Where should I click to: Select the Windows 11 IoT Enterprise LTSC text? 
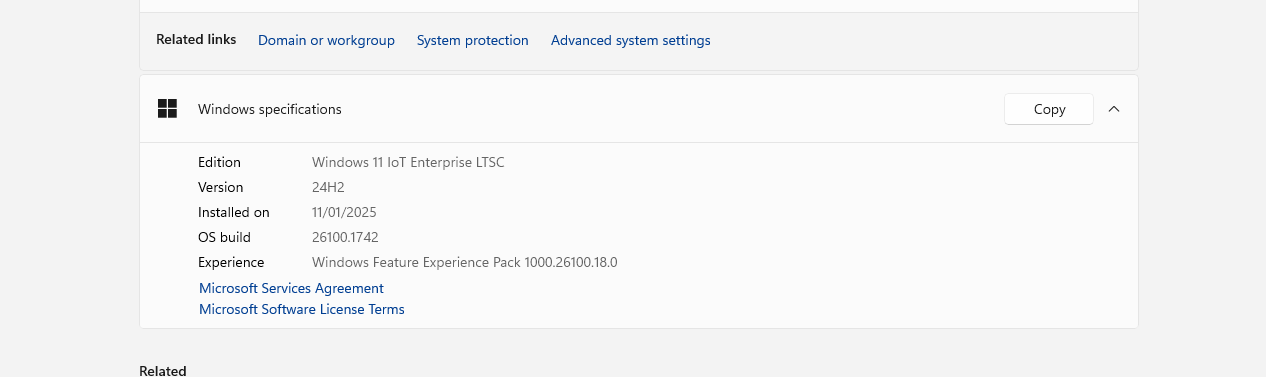[x=408, y=162]
